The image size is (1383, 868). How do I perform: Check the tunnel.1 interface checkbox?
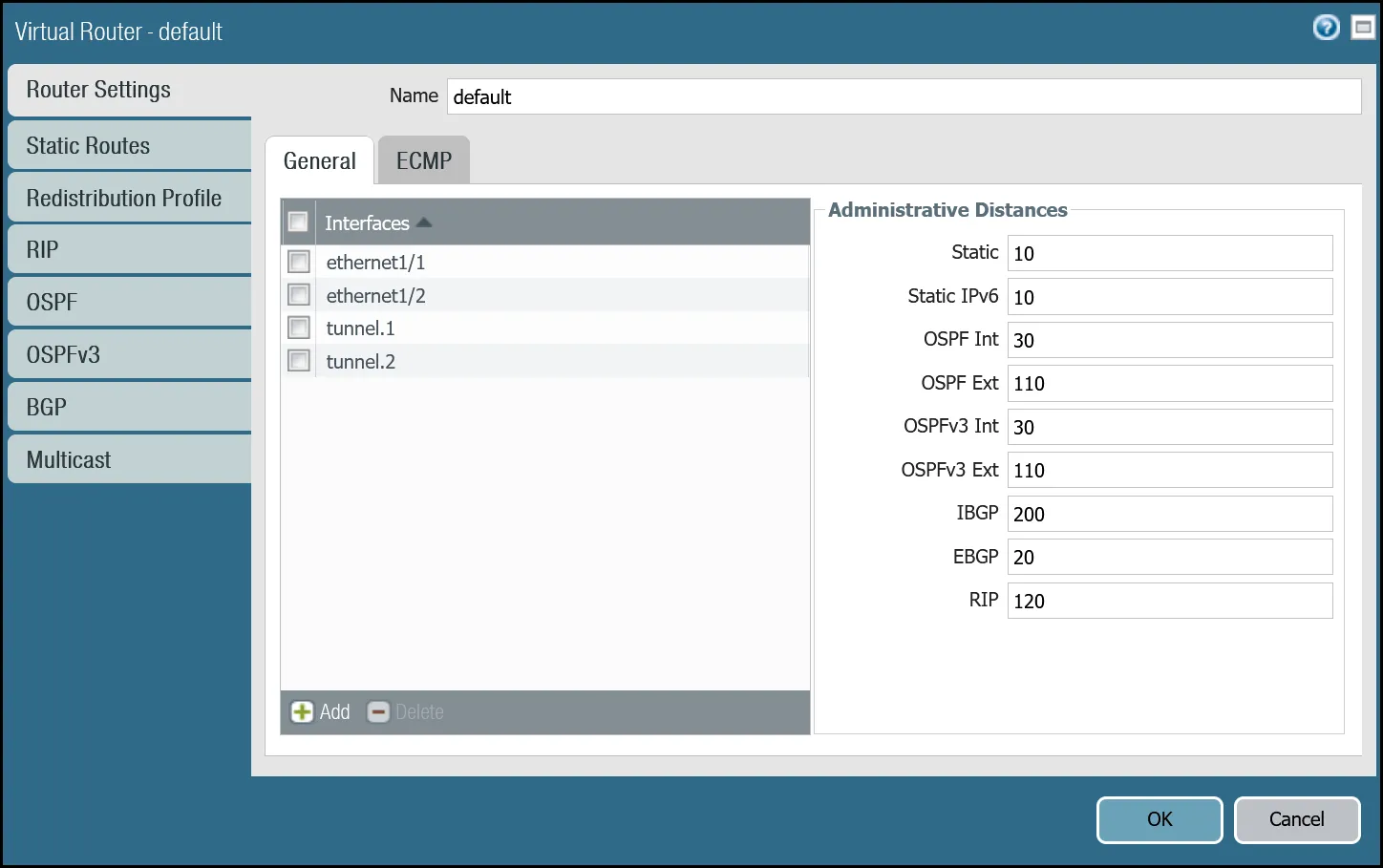pos(298,328)
